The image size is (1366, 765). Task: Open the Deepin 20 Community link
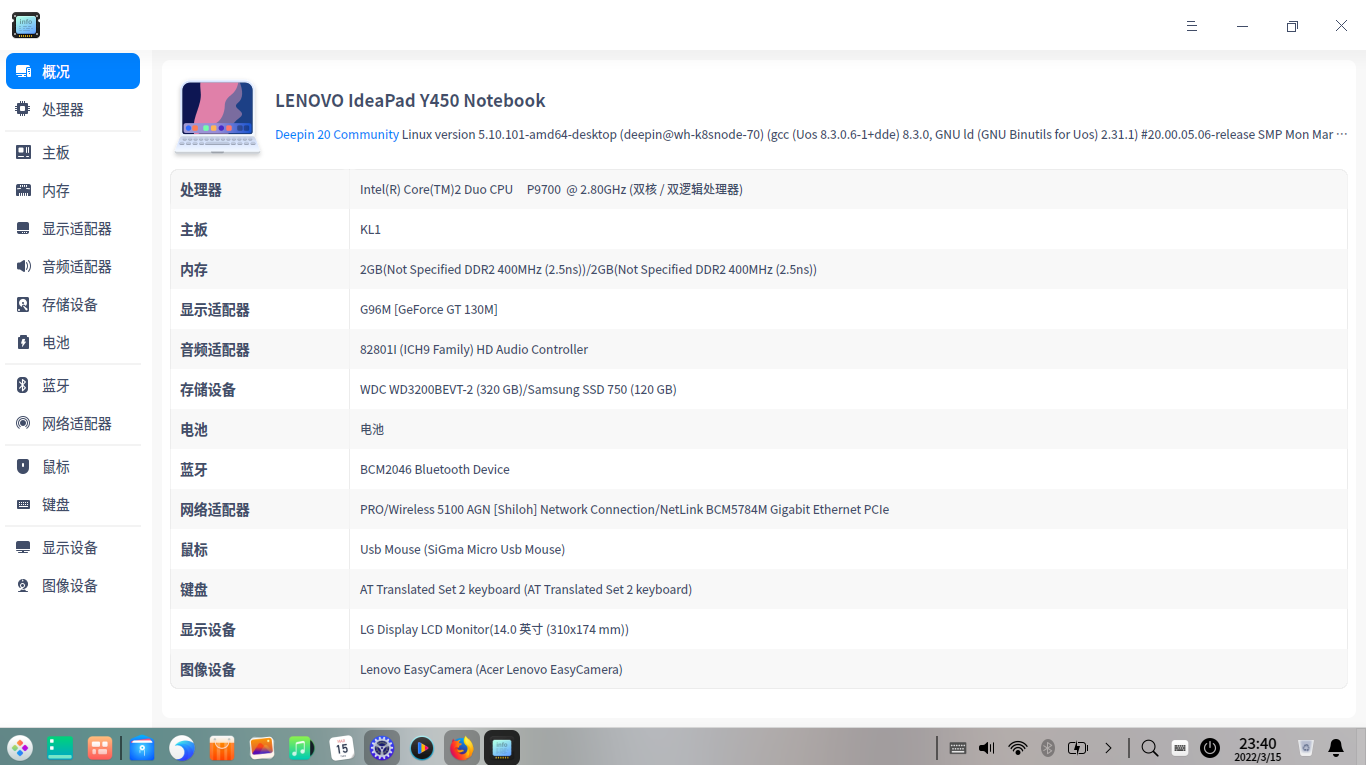click(x=337, y=134)
